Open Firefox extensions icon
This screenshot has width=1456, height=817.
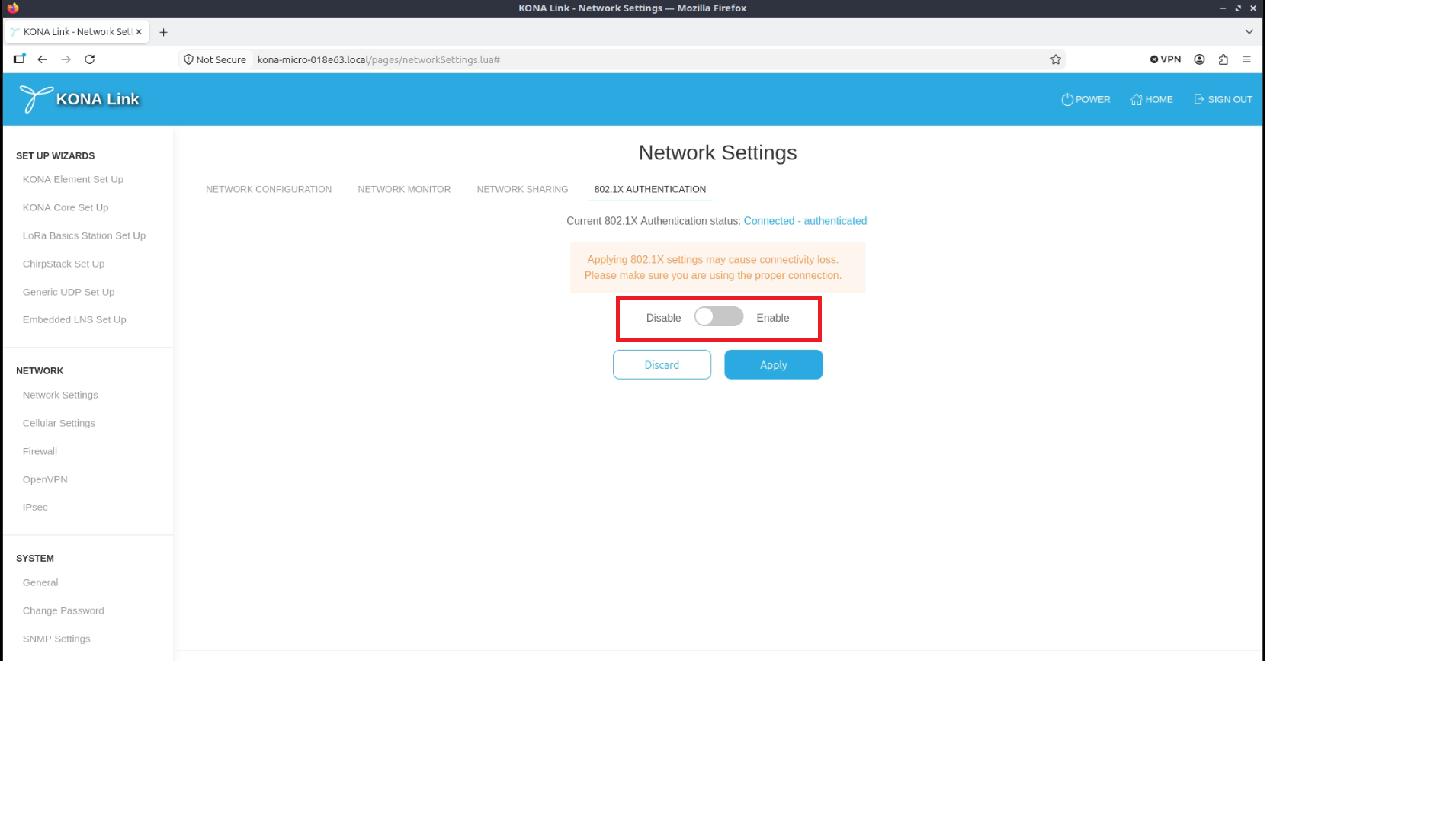point(1223,59)
